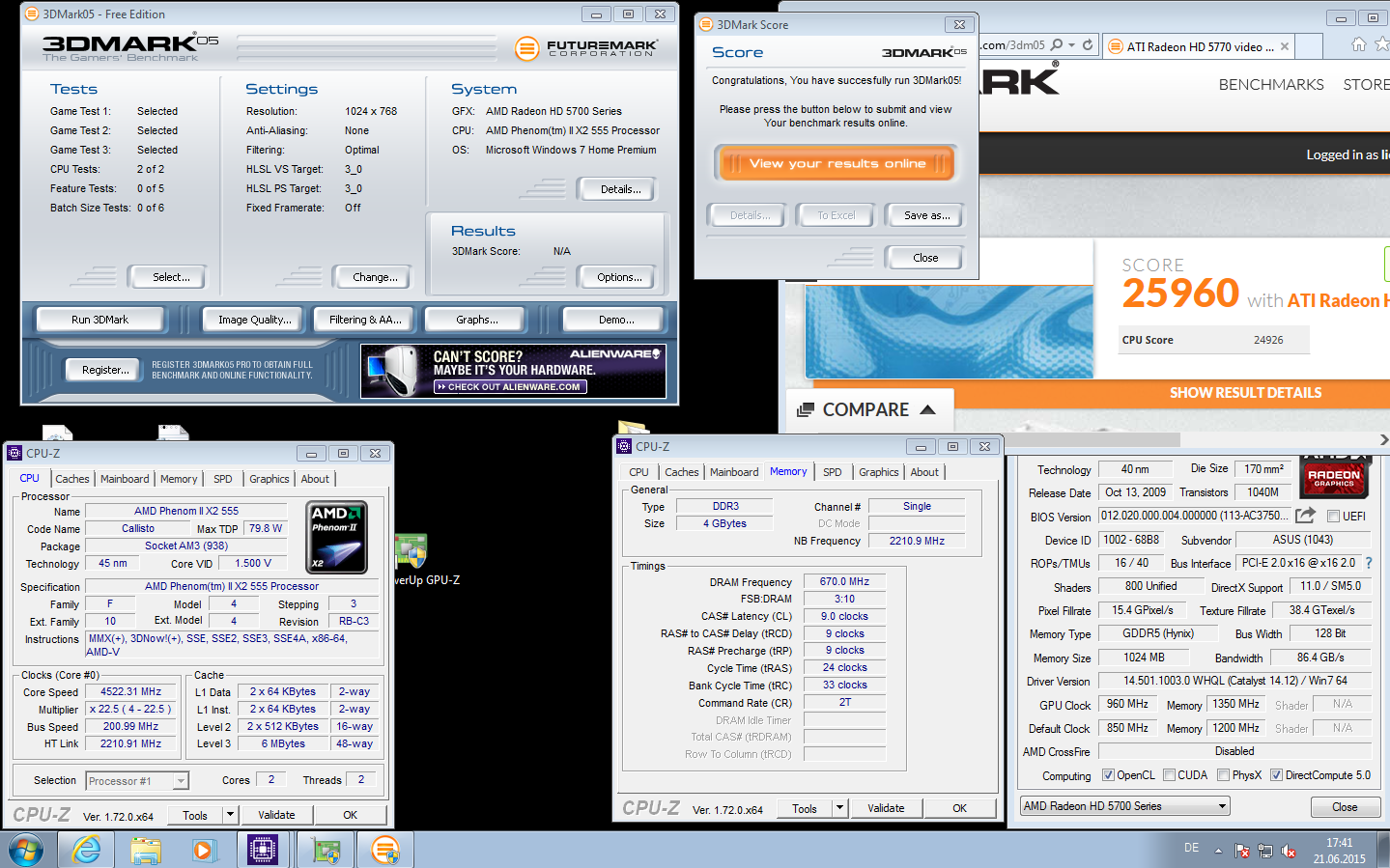Open Internet Explorer from the taskbar
Viewport: 1390px width, 868px height.
coord(87,851)
